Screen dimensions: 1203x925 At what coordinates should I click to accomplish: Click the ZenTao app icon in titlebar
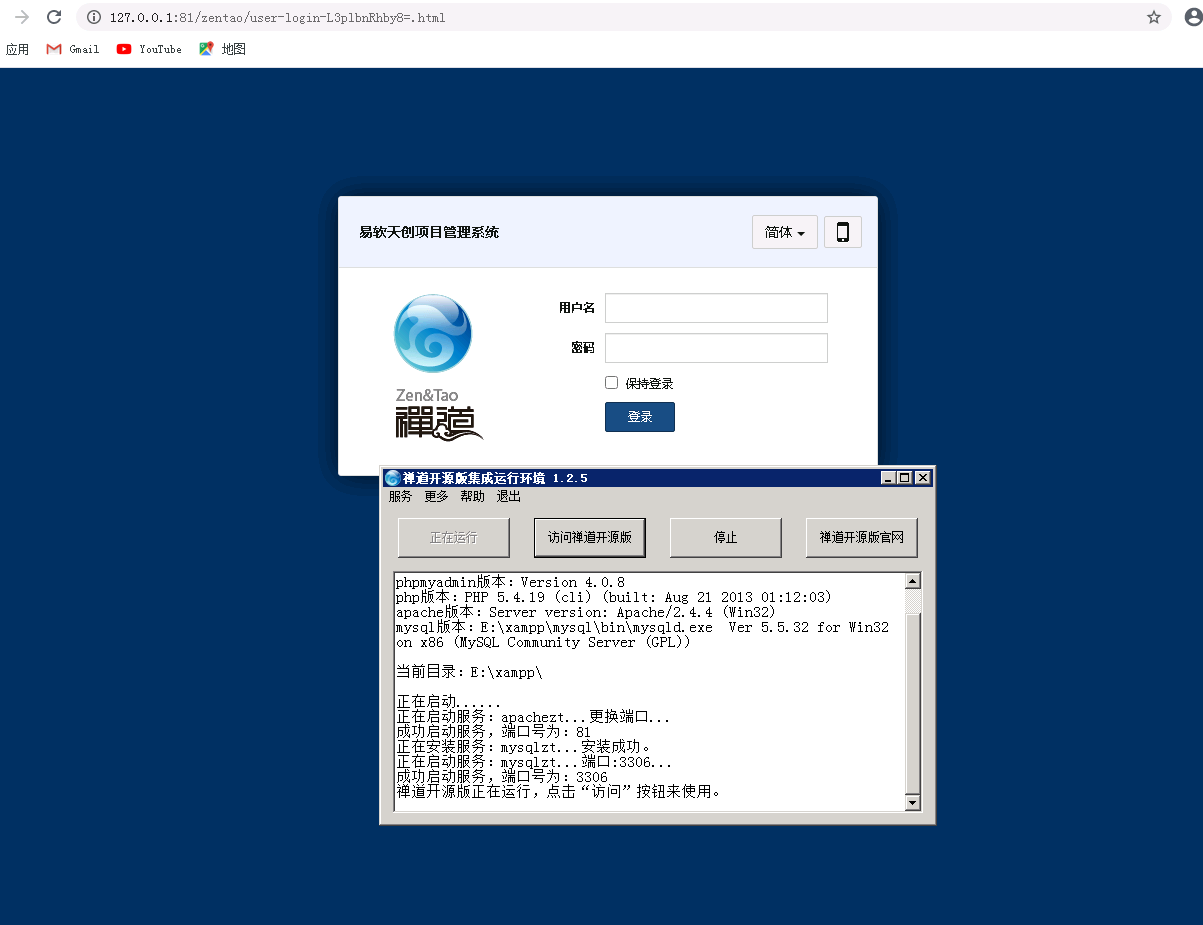click(x=392, y=478)
